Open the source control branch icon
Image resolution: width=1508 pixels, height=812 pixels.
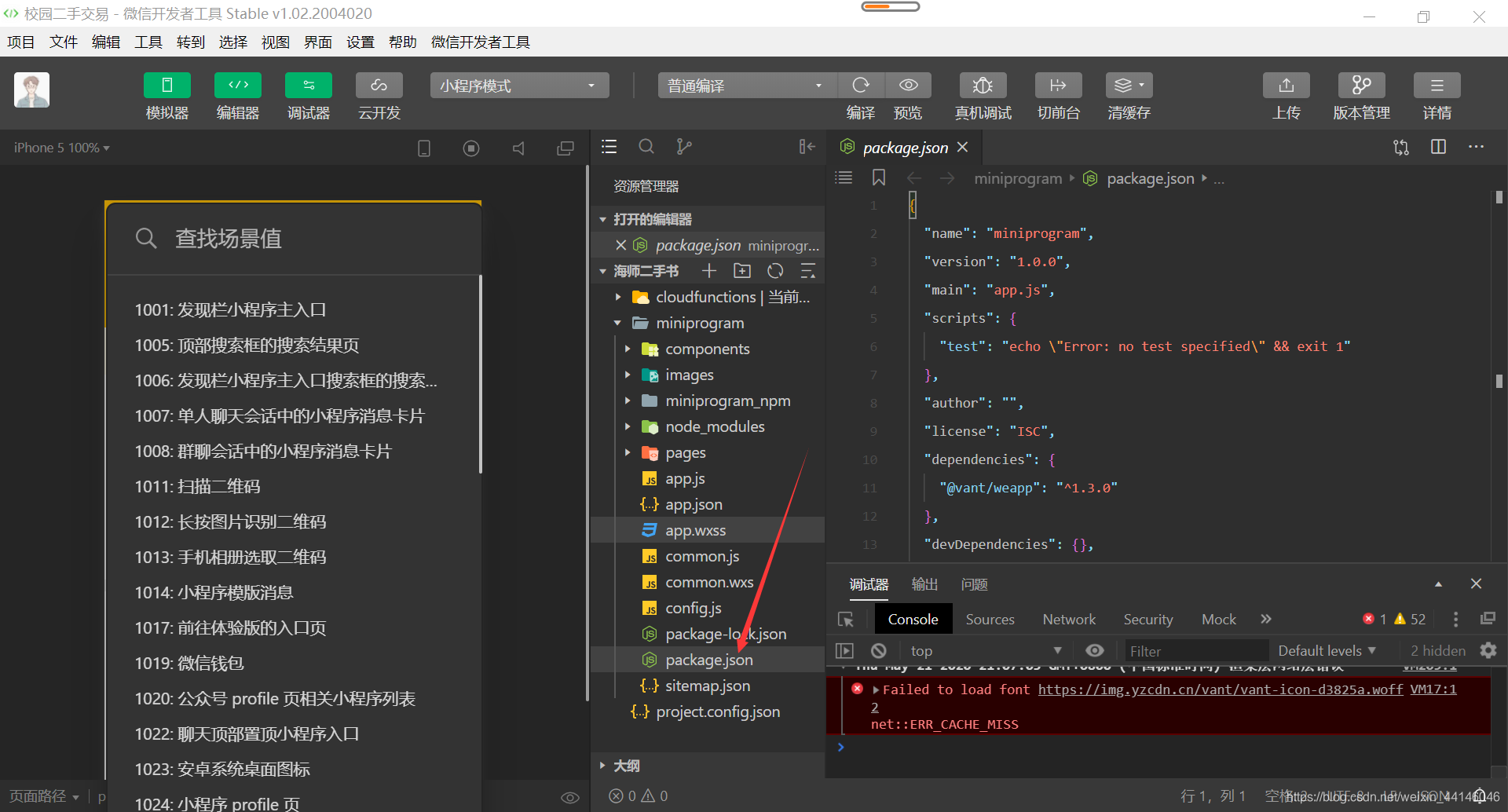coord(684,147)
